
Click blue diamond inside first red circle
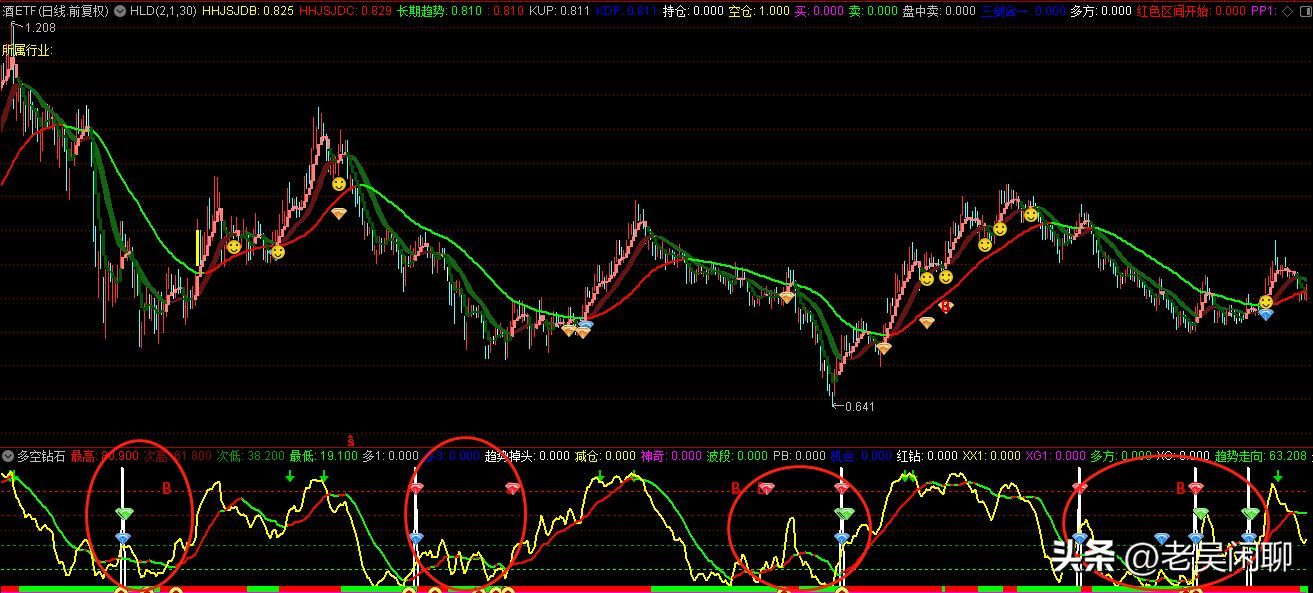(123, 538)
